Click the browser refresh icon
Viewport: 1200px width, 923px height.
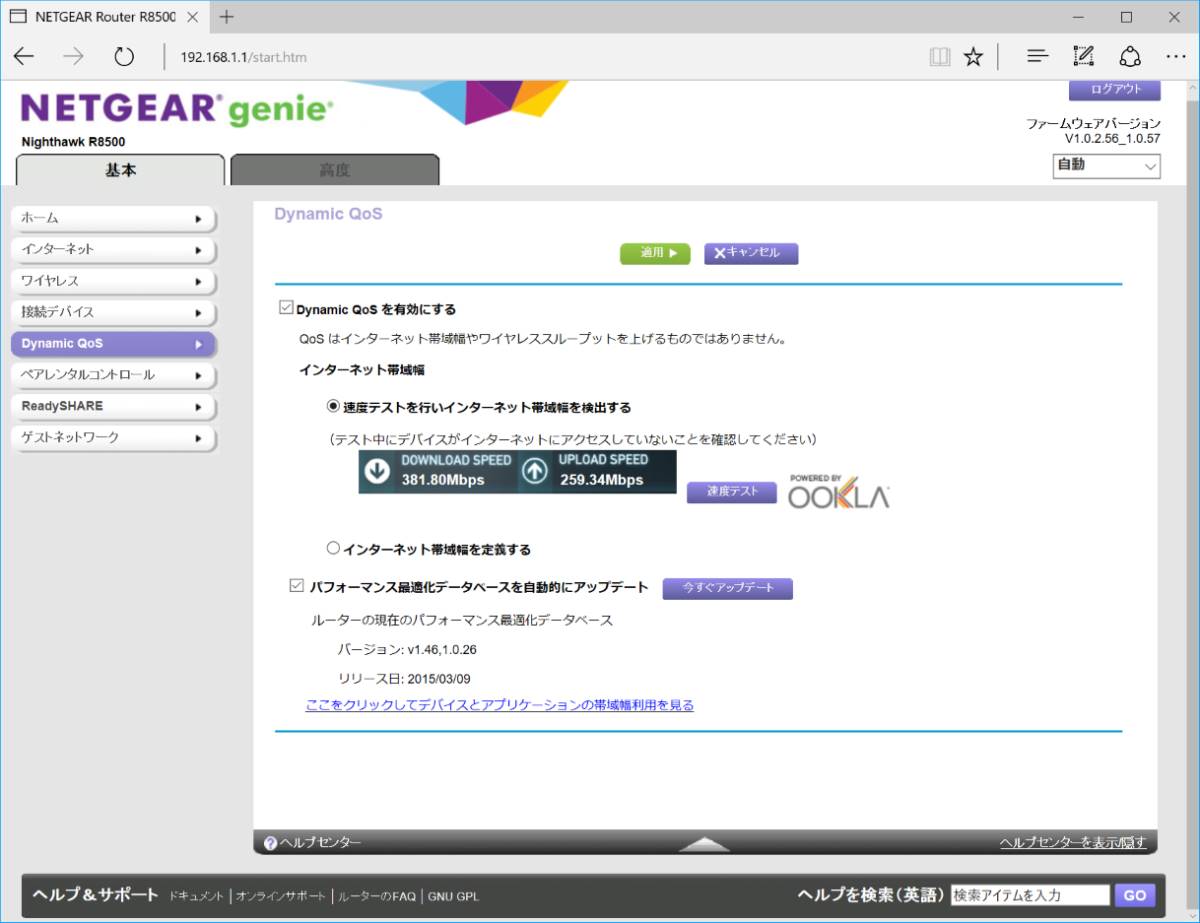point(124,57)
